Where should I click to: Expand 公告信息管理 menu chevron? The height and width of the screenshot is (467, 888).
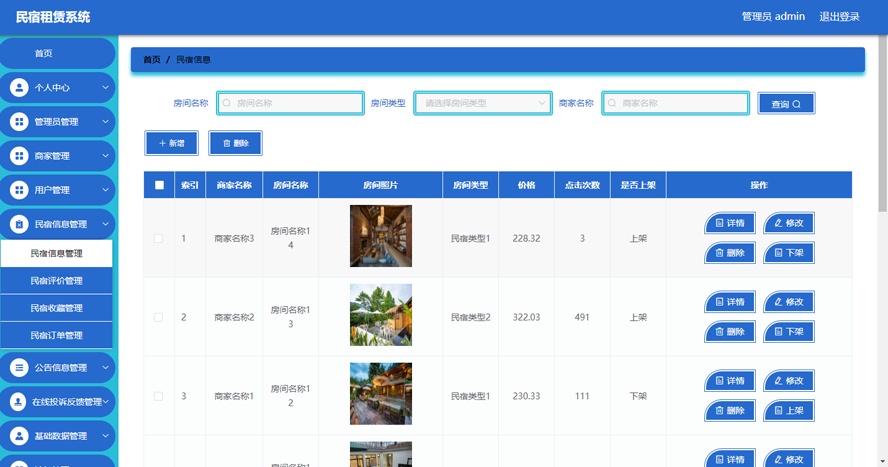pyautogui.click(x=105, y=368)
